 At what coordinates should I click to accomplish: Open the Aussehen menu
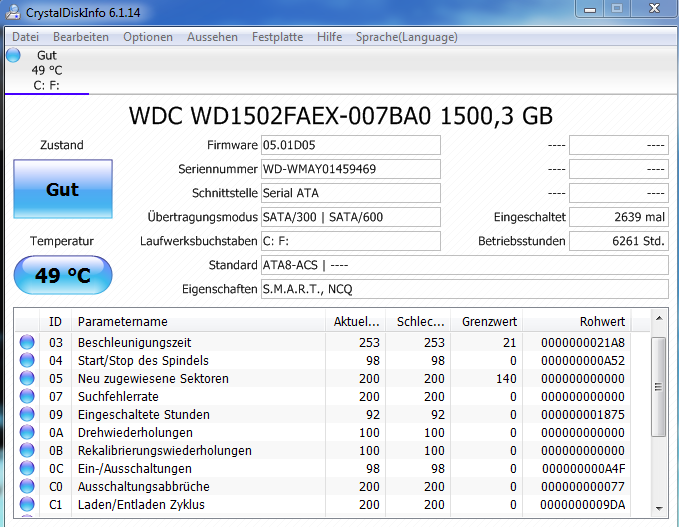coord(212,37)
